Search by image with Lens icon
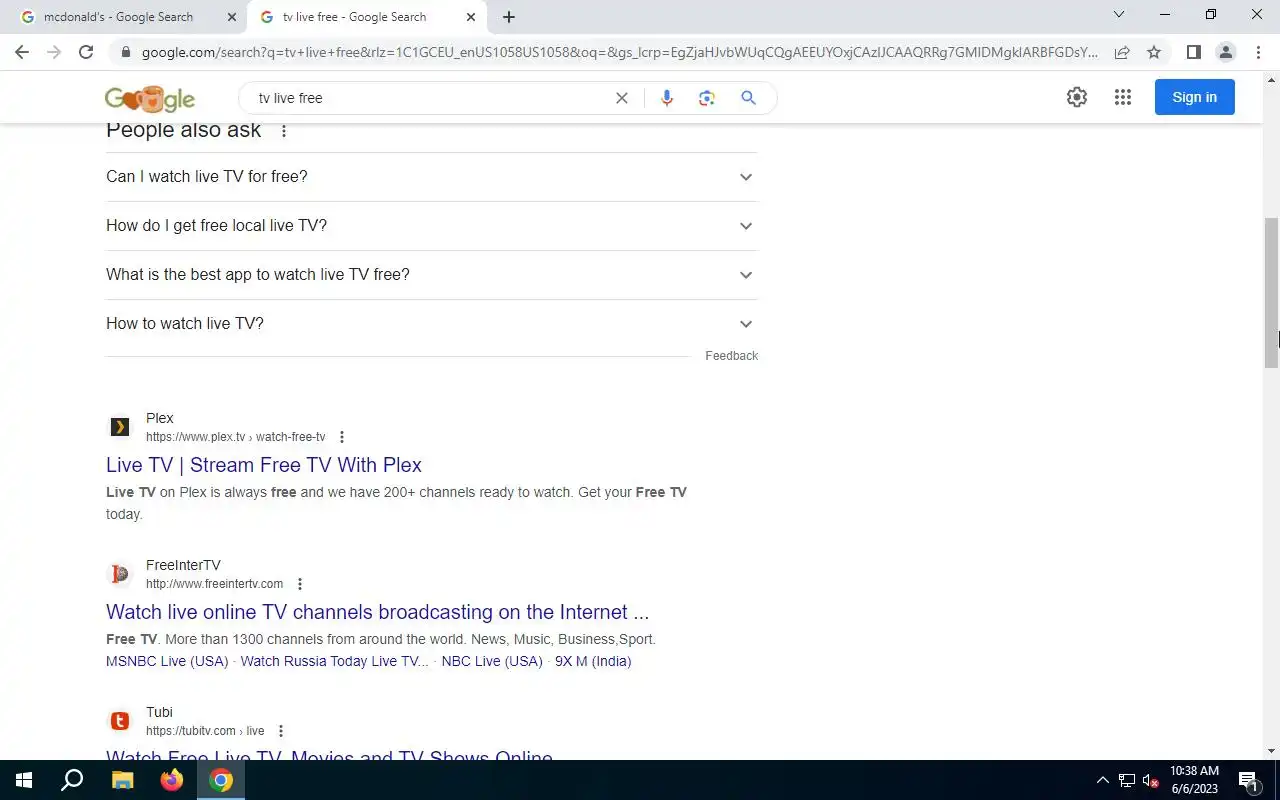Image resolution: width=1280 pixels, height=800 pixels. pyautogui.click(x=707, y=98)
